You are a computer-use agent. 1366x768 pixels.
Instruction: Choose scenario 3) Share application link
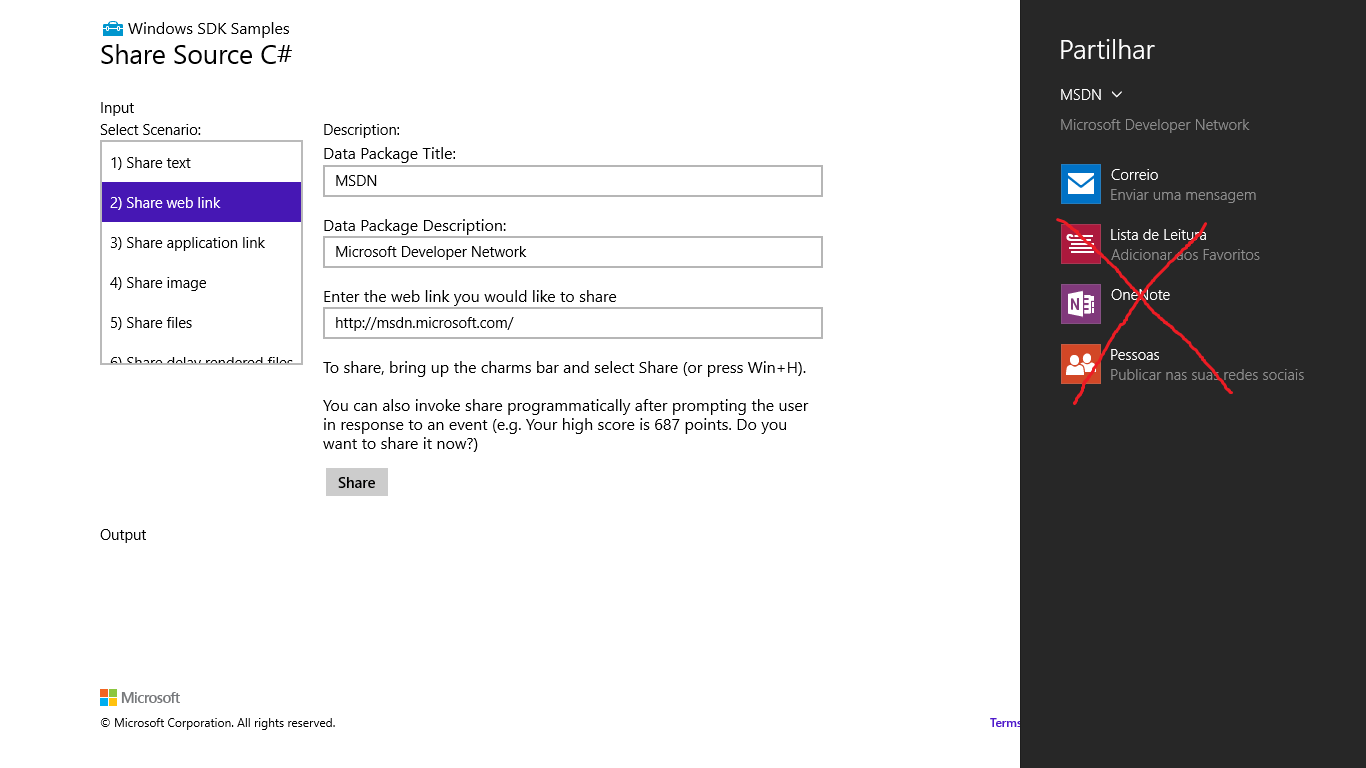pos(201,242)
